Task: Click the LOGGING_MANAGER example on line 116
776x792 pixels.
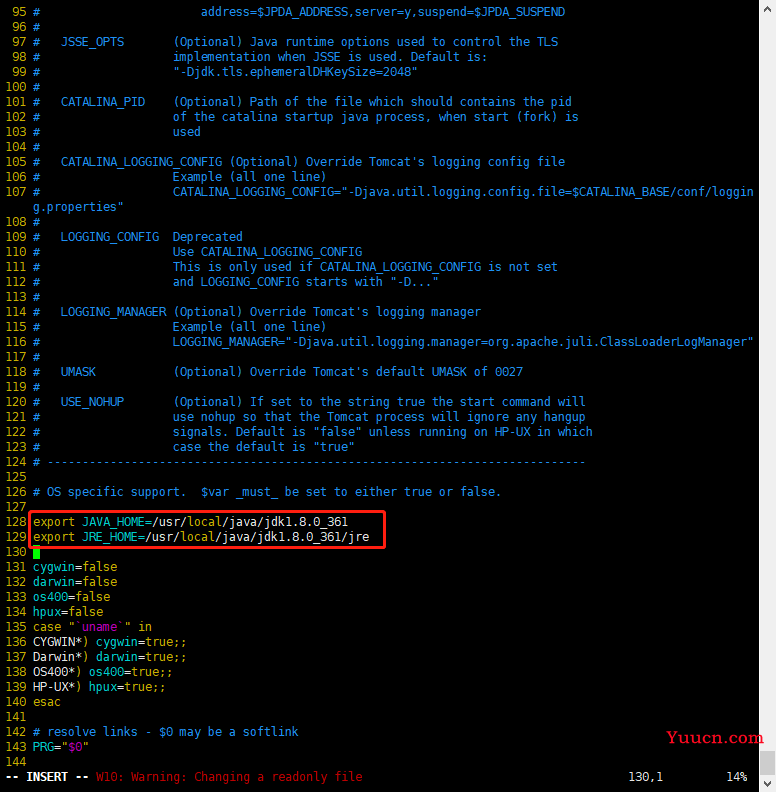Action: tap(463, 342)
